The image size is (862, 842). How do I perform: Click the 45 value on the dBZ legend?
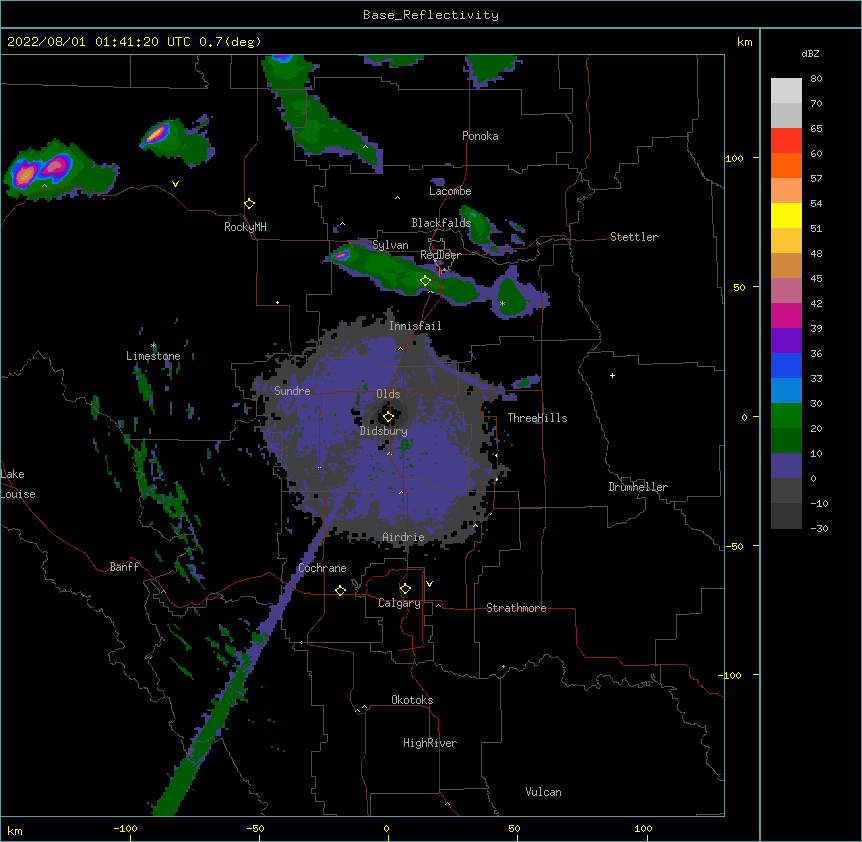[816, 278]
